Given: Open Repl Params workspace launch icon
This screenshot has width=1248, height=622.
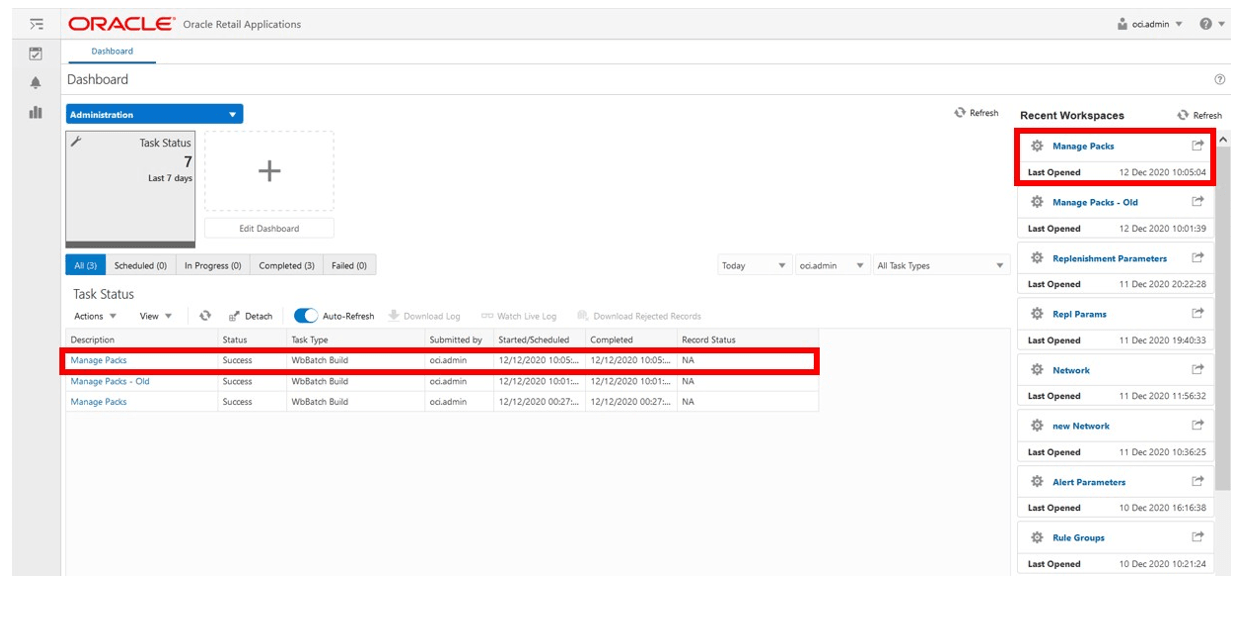Looking at the screenshot, I should pyautogui.click(x=1198, y=314).
